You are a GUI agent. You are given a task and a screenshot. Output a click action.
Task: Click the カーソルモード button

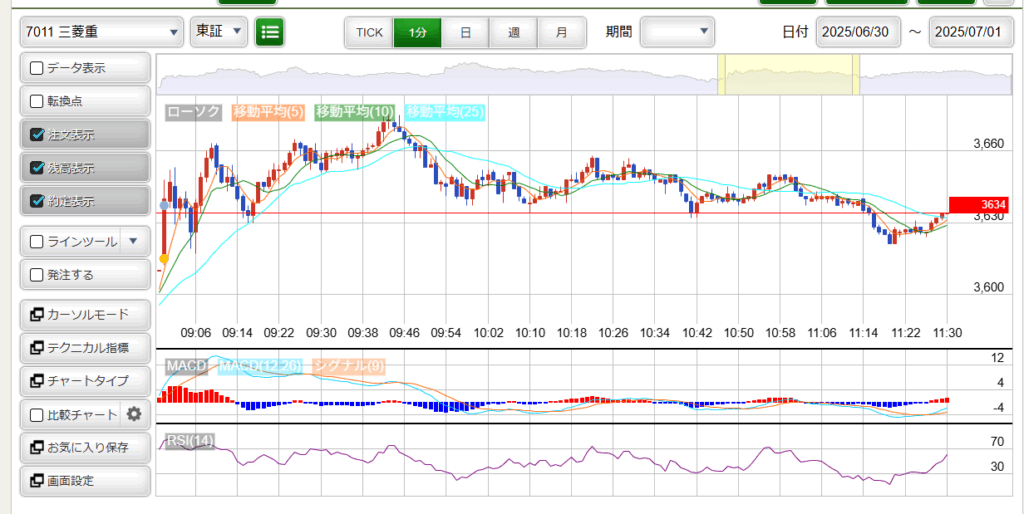(86, 315)
